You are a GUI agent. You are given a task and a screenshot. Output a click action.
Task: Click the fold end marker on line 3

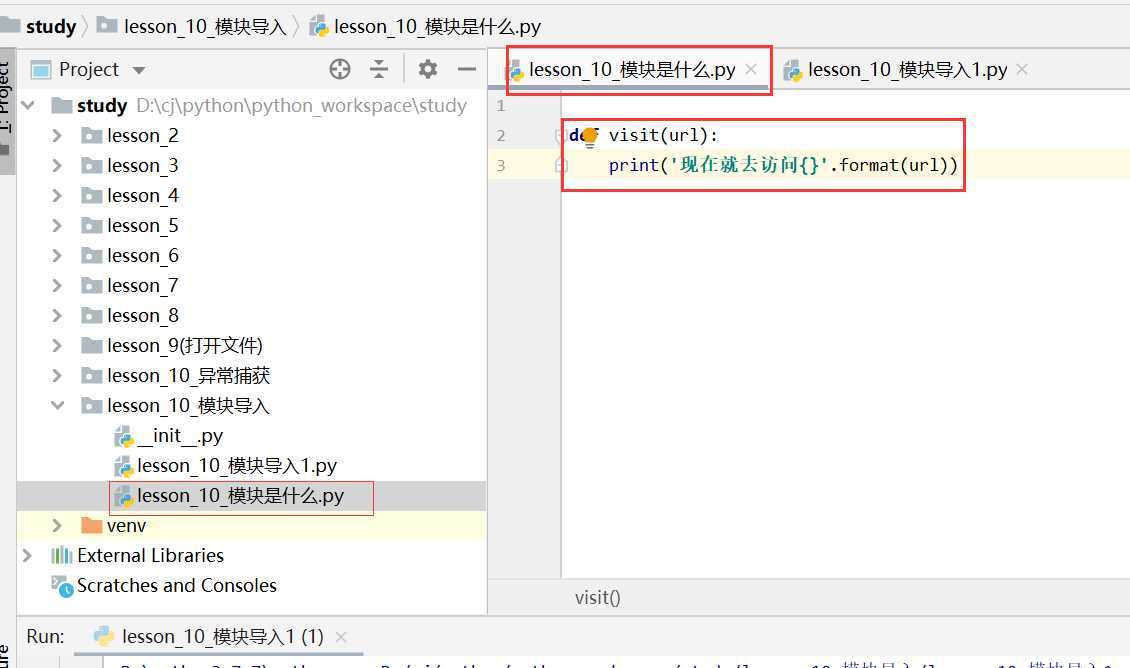[561, 166]
